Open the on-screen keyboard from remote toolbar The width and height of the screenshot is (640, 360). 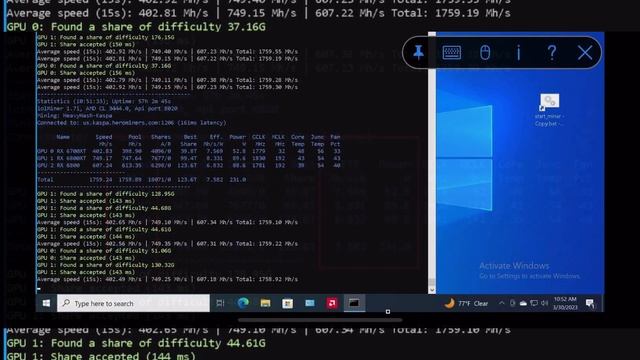[x=452, y=53]
